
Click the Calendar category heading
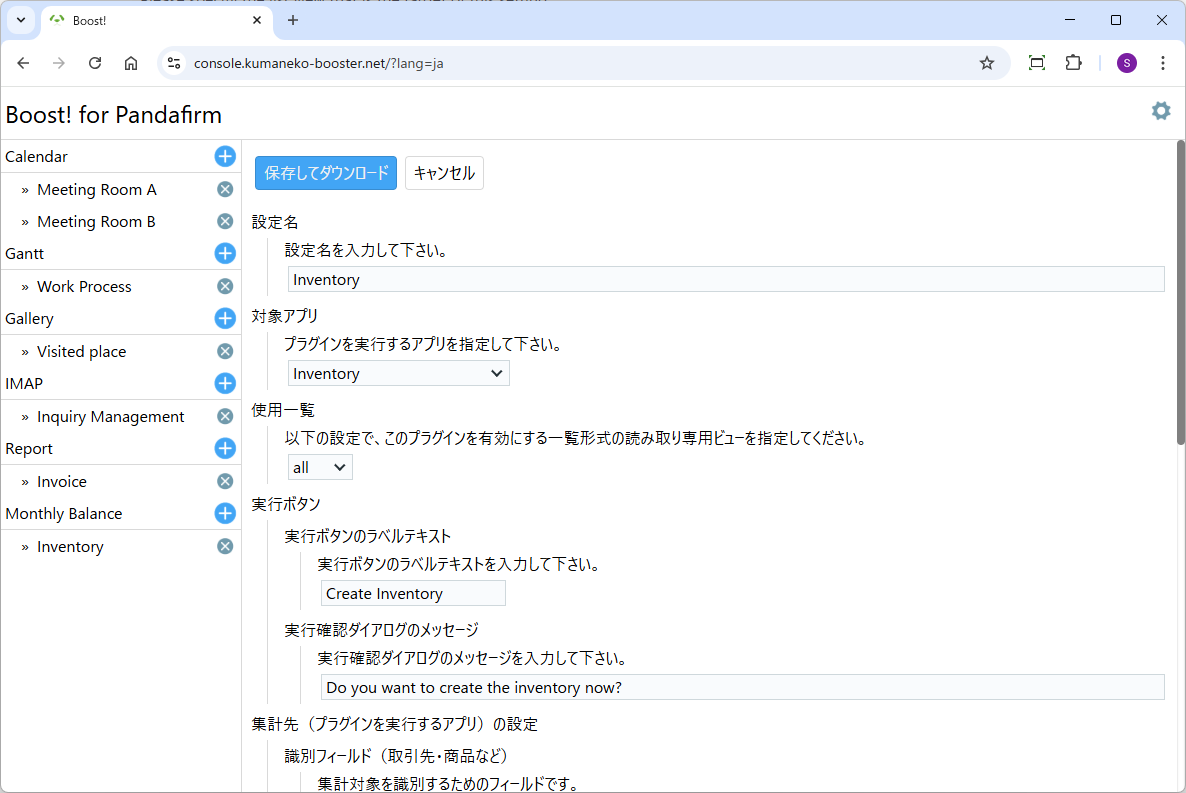pos(36,157)
